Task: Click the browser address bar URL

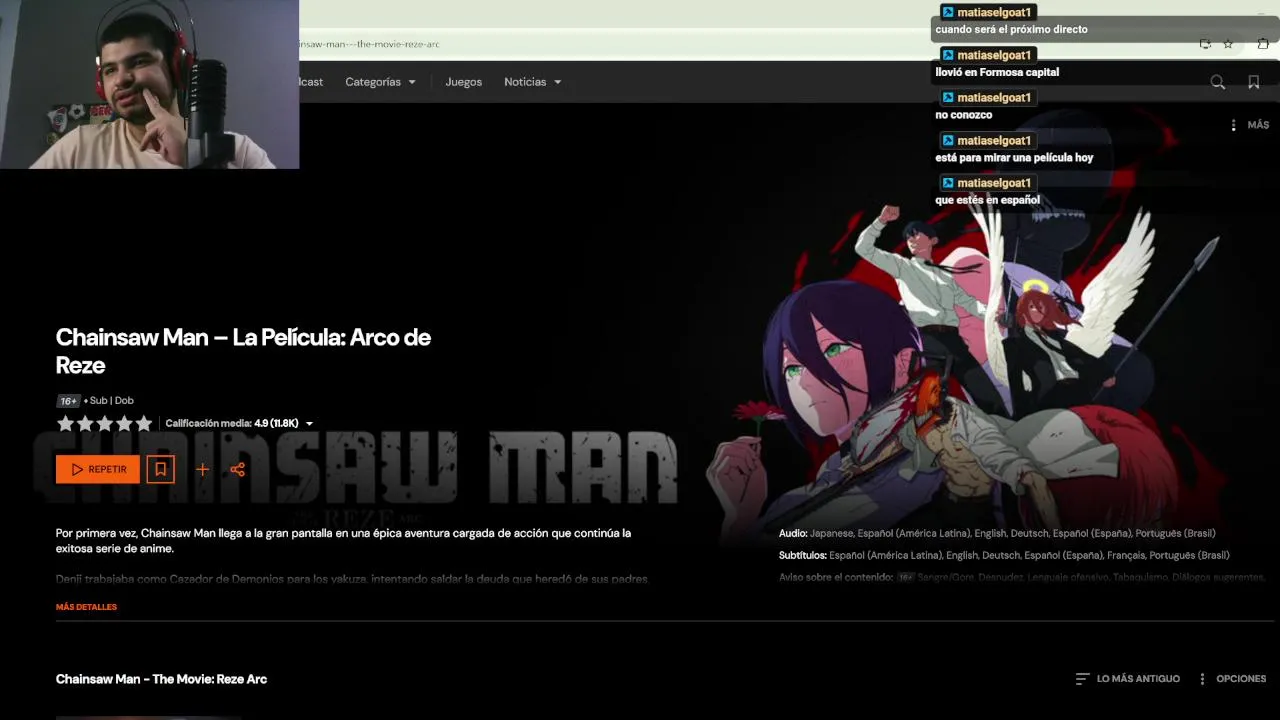Action: (370, 44)
